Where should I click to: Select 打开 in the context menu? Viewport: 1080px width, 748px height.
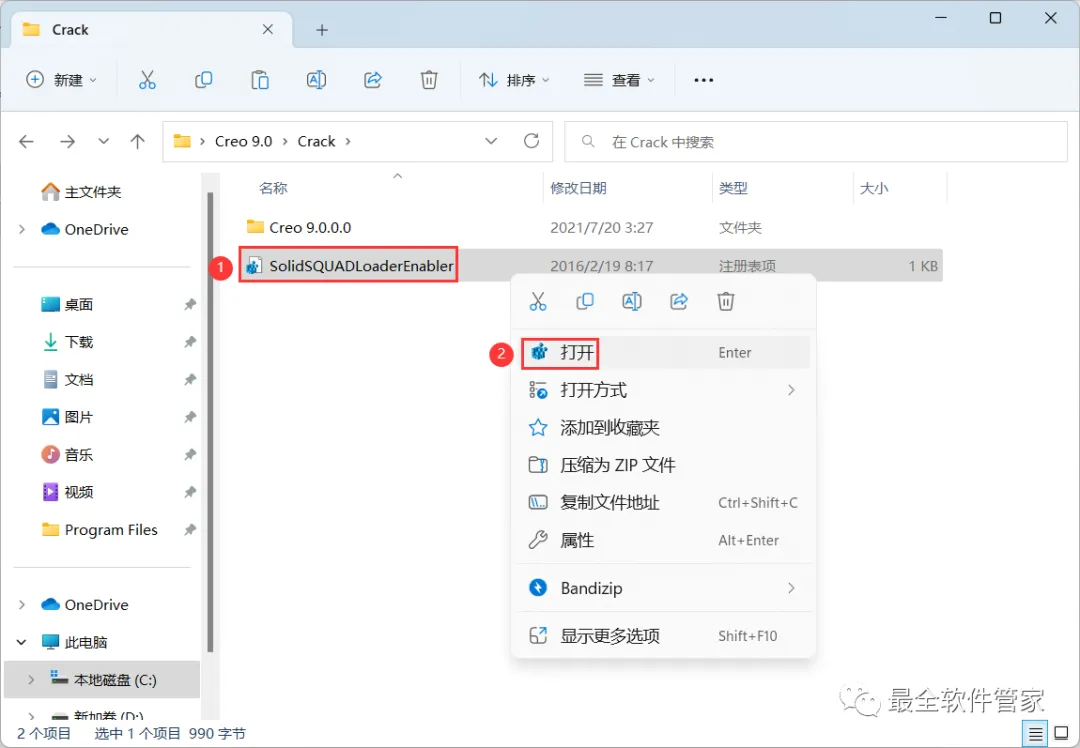coord(664,353)
